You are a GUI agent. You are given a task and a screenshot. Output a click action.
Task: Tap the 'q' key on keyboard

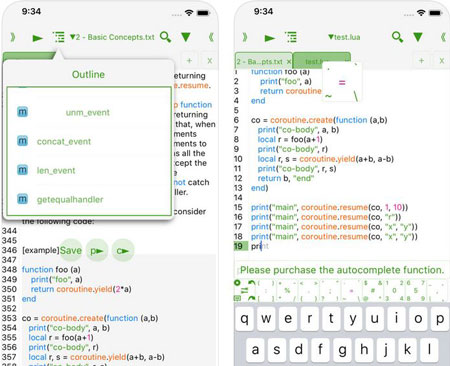click(245, 319)
